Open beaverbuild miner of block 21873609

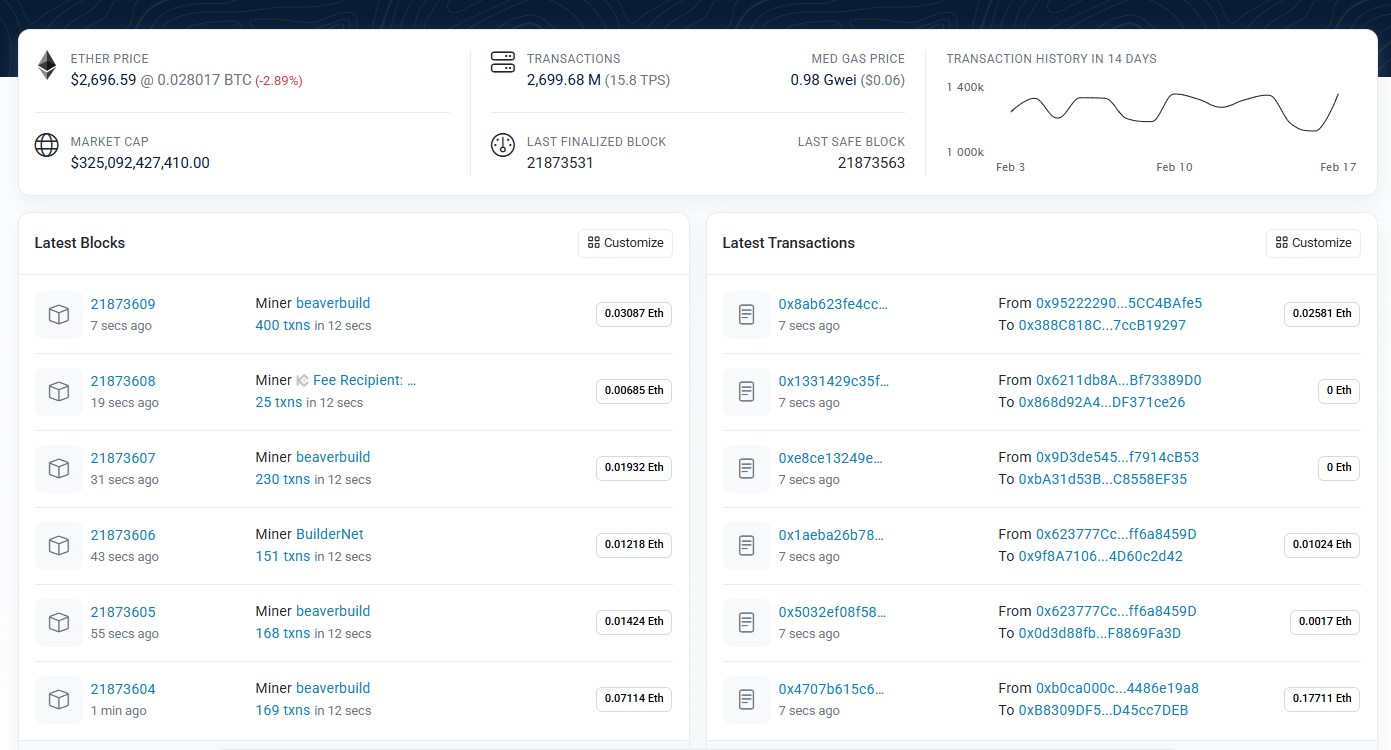coord(333,303)
